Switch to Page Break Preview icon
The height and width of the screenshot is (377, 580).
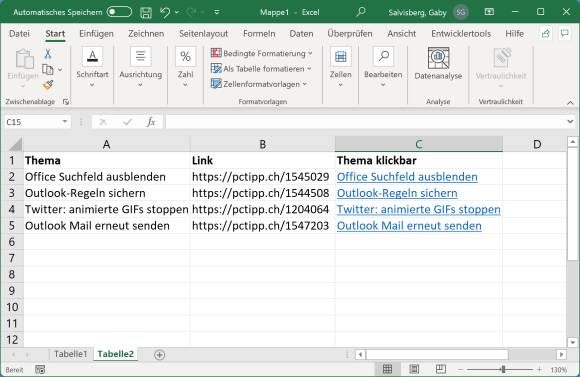click(440, 369)
